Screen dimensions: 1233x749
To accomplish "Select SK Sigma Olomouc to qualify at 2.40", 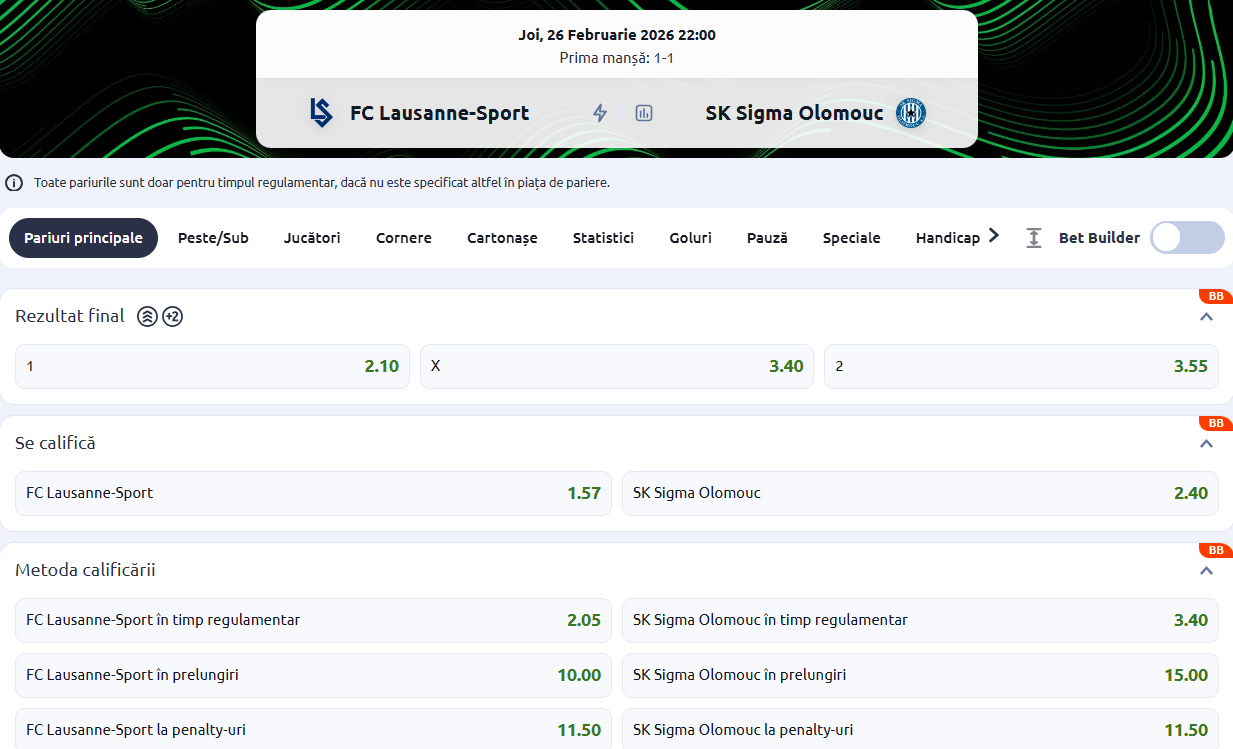I will 920,493.
